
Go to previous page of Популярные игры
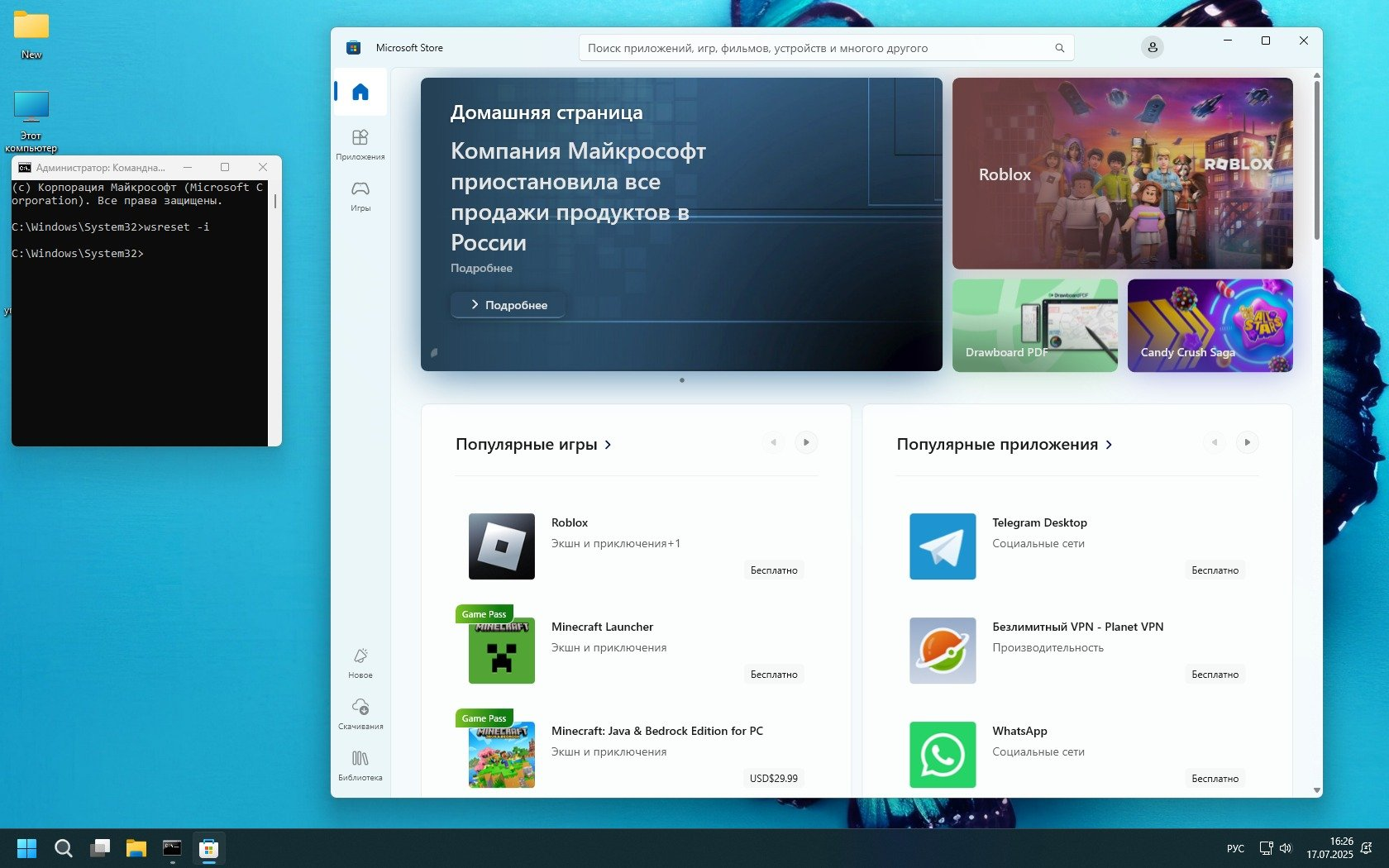pyautogui.click(x=773, y=442)
